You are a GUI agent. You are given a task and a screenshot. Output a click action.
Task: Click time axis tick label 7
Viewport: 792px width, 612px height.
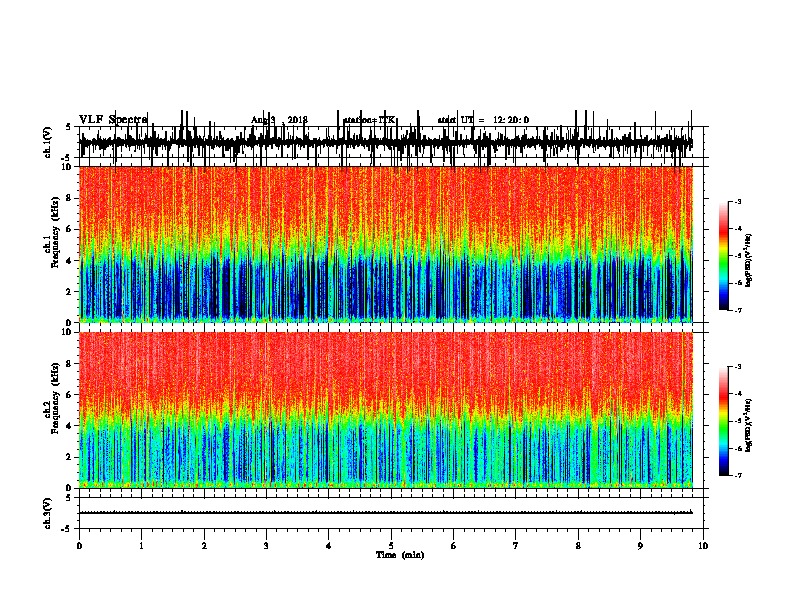(516, 546)
